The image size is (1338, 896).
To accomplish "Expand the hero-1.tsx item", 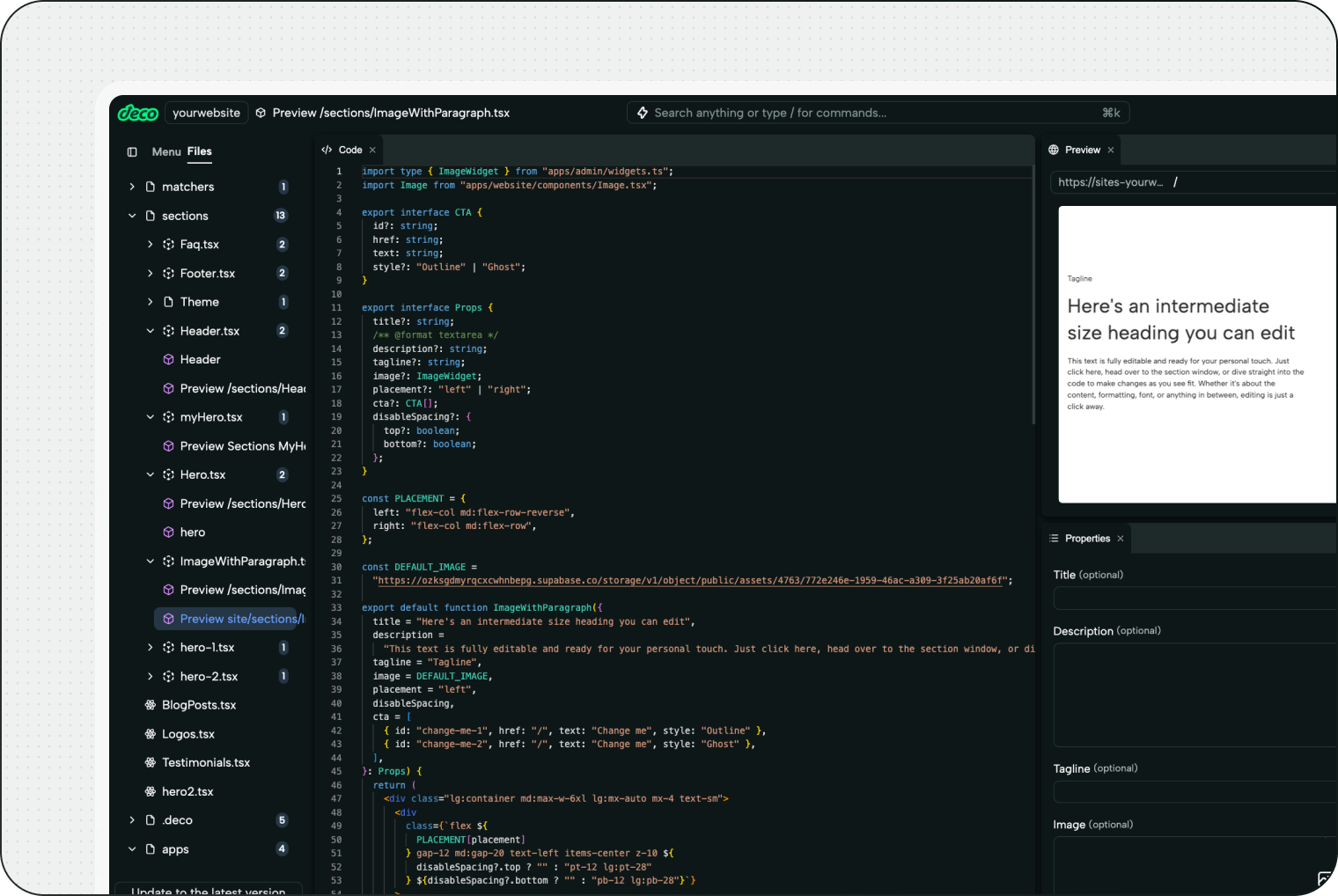I will (x=150, y=647).
